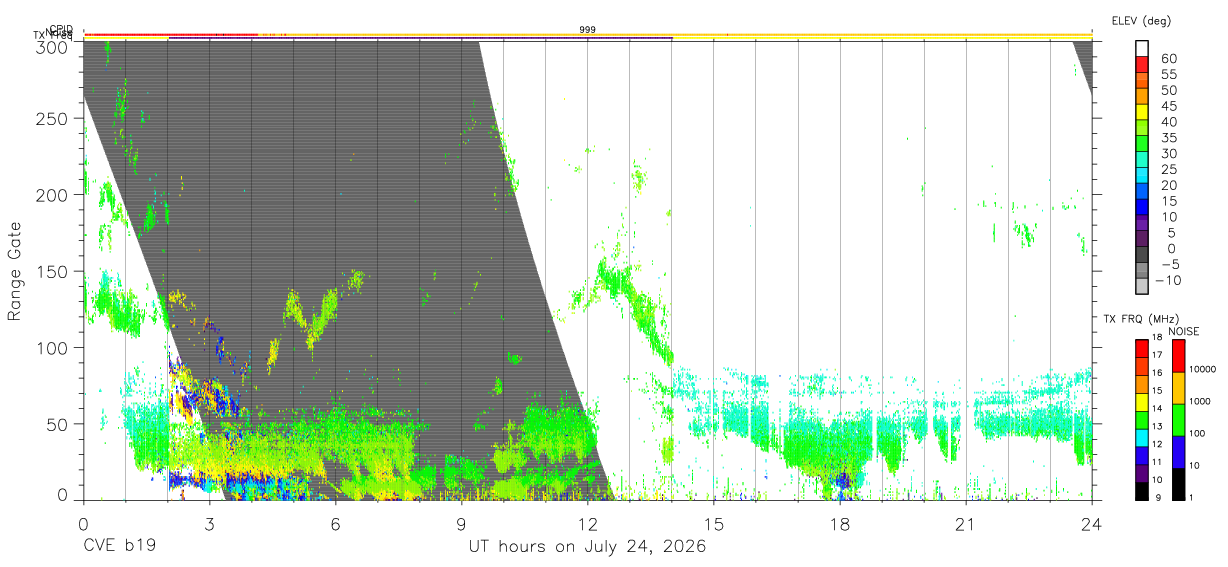
Task: Click the blue TX frequency line above the plot
Action: 420,38
